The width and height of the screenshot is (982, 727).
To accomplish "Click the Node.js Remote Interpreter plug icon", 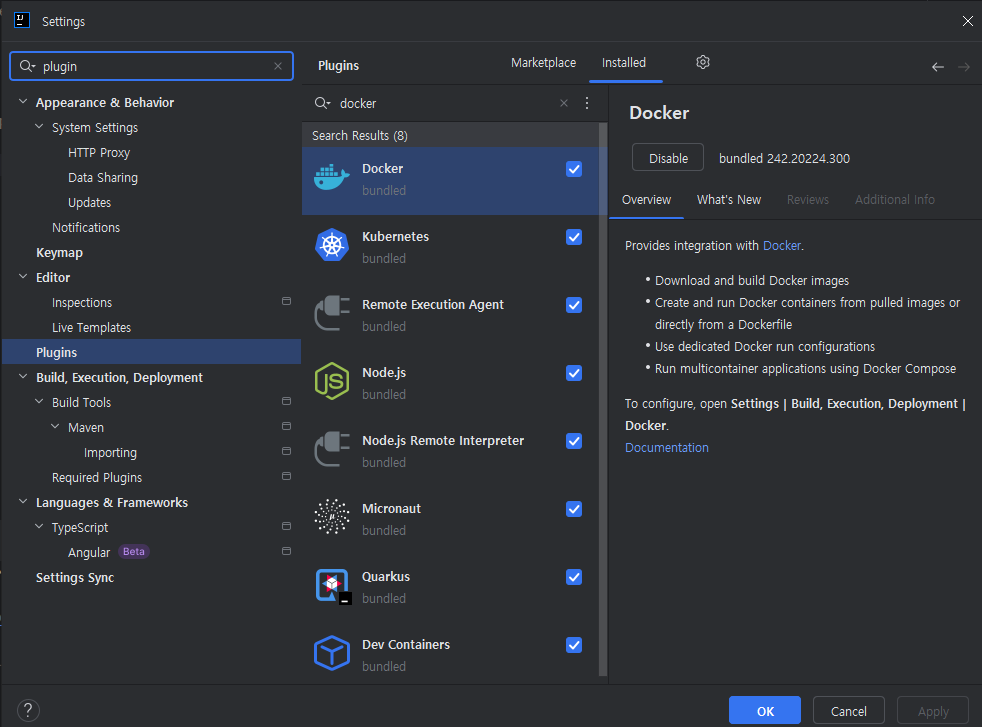I will tap(331, 449).
